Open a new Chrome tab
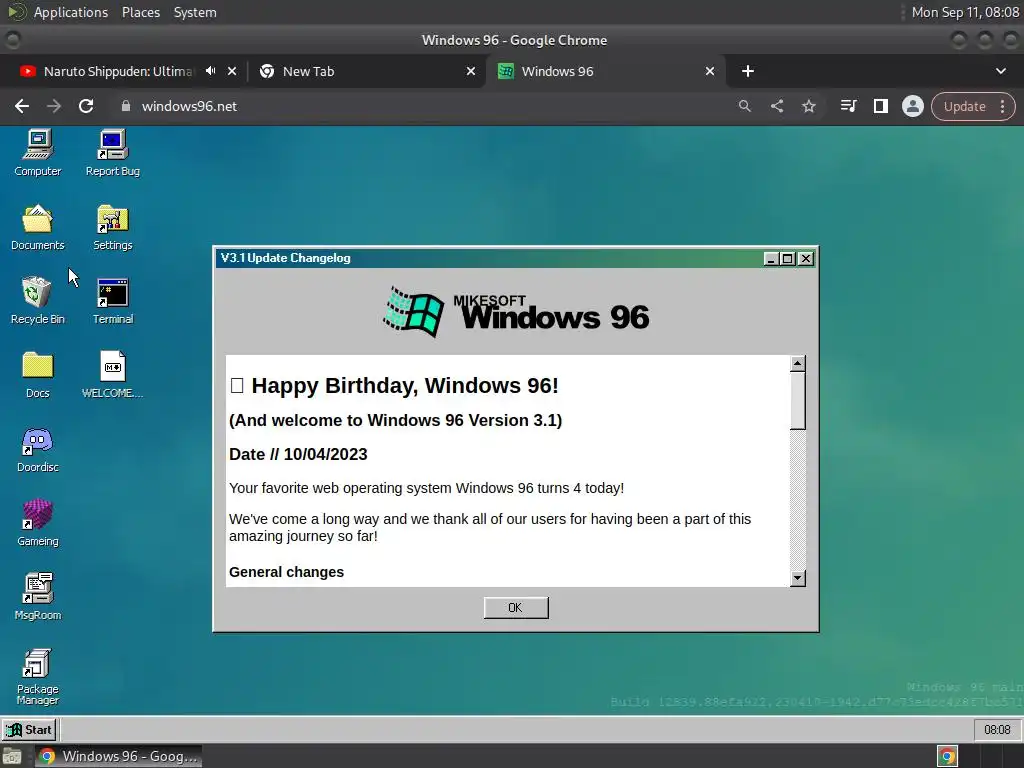 click(748, 71)
